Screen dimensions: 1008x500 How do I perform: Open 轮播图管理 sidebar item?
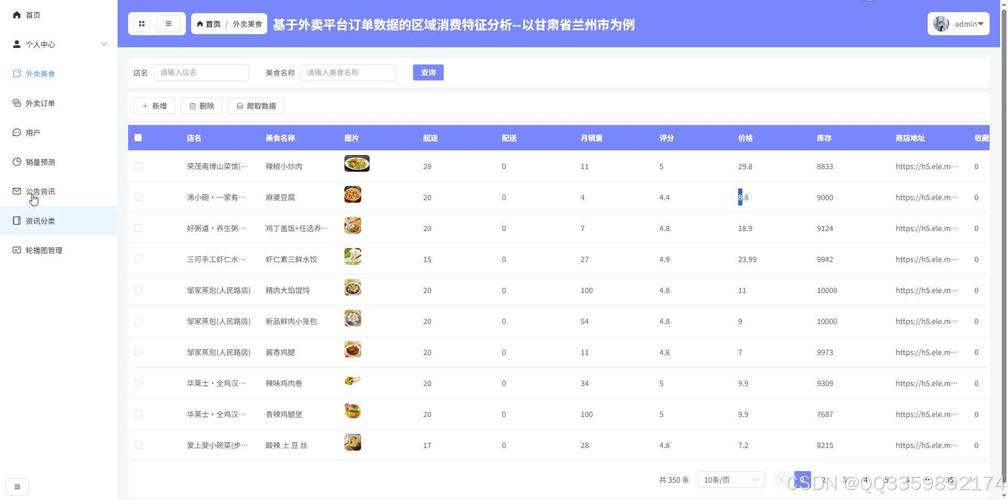tap(58, 251)
